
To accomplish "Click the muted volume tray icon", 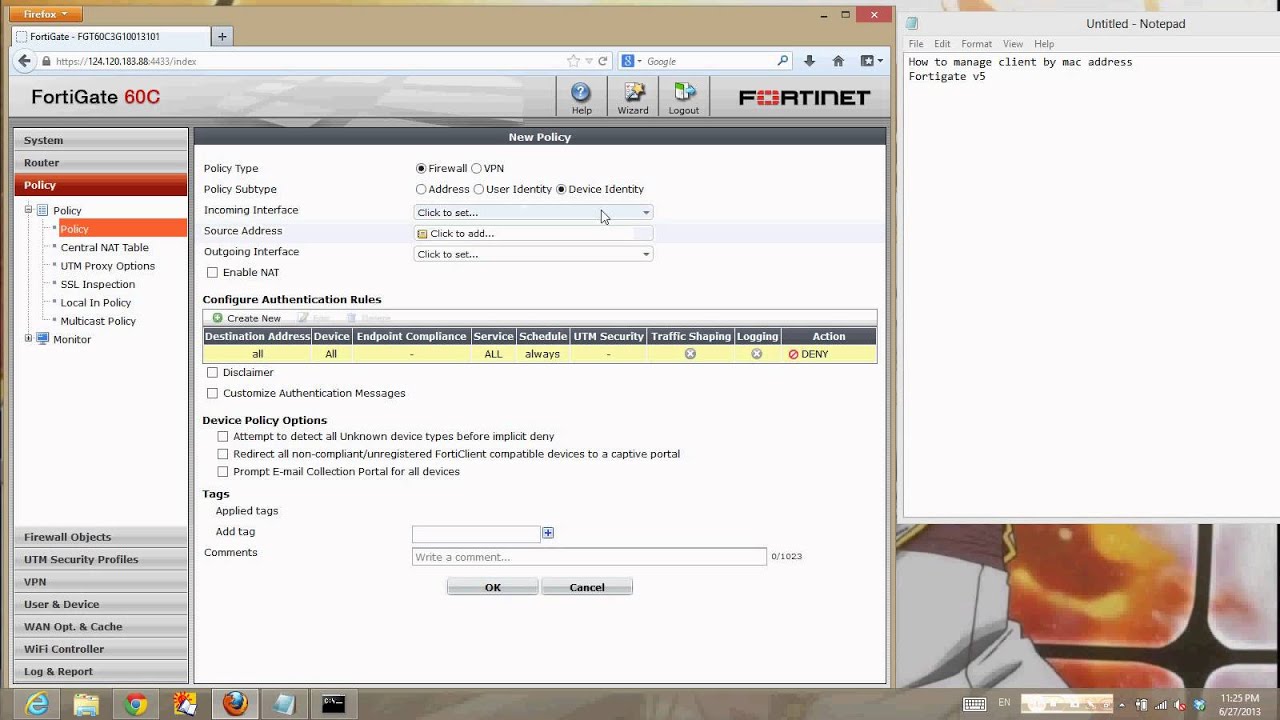I will pos(1178,704).
